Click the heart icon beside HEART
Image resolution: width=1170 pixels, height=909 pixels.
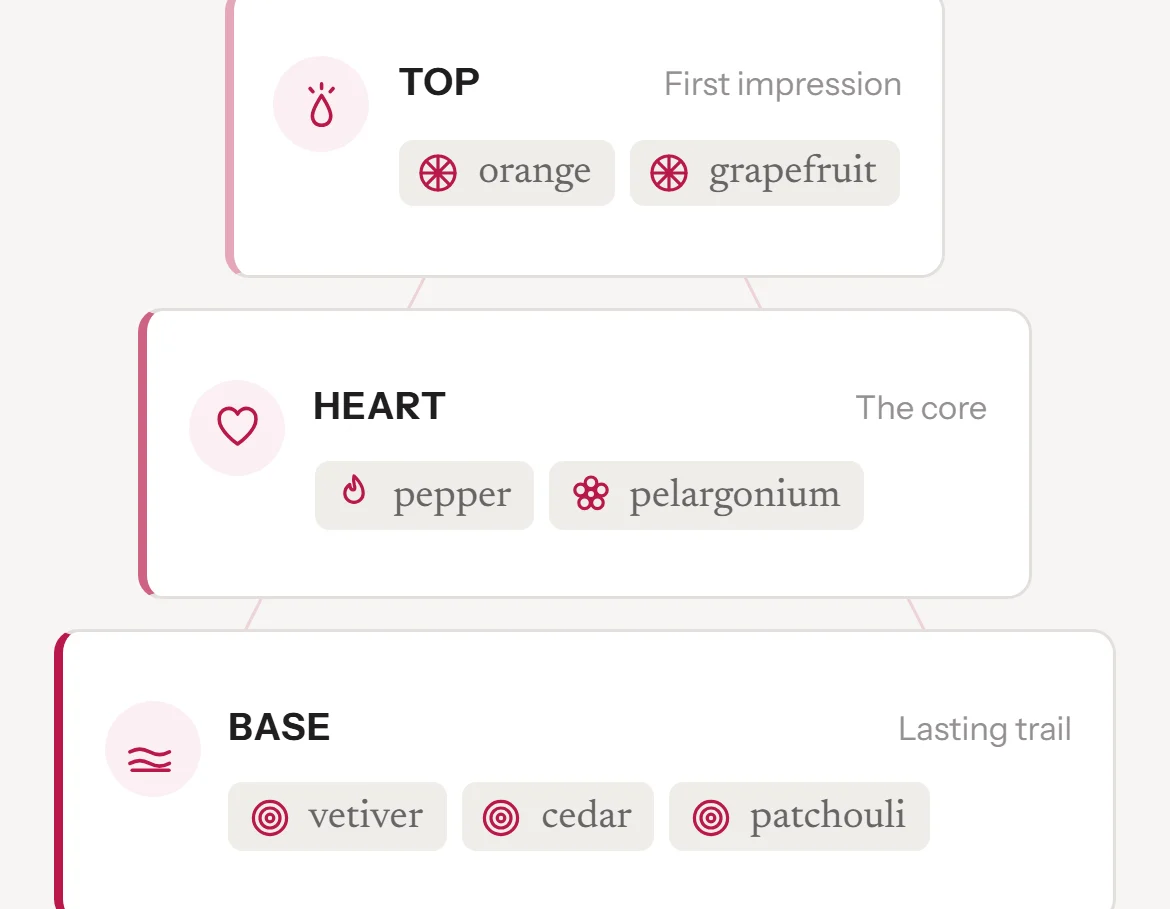coord(237,426)
